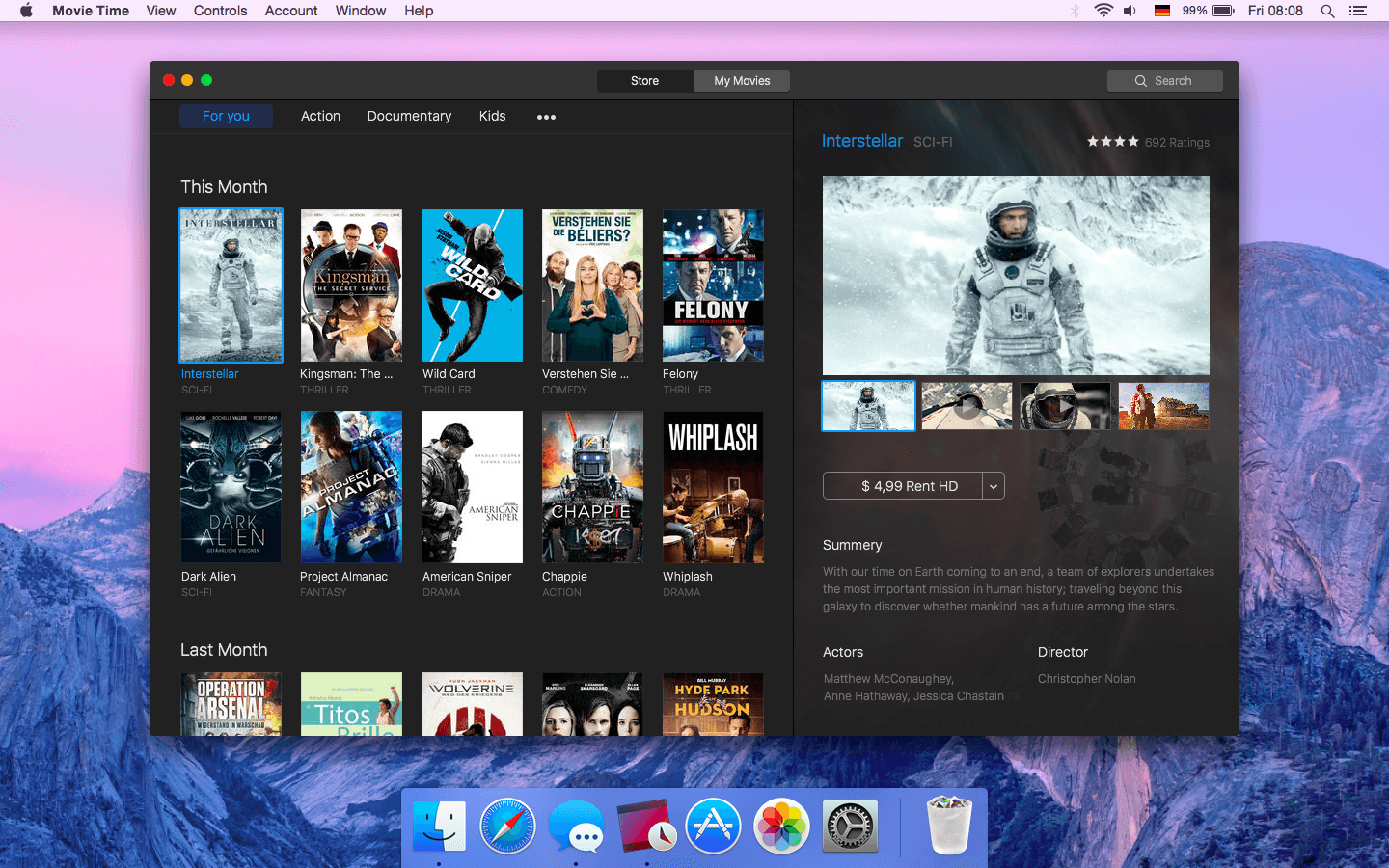Click the battery status icon

click(x=1223, y=11)
